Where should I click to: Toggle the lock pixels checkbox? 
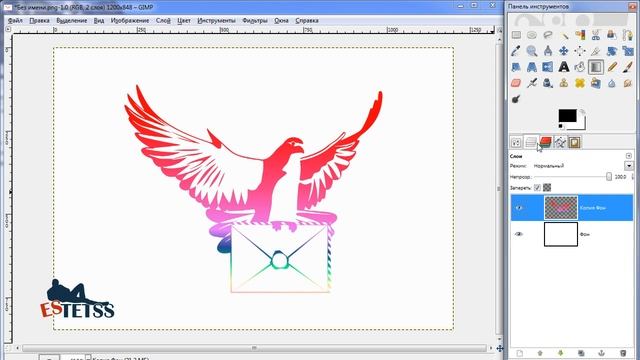[537, 188]
